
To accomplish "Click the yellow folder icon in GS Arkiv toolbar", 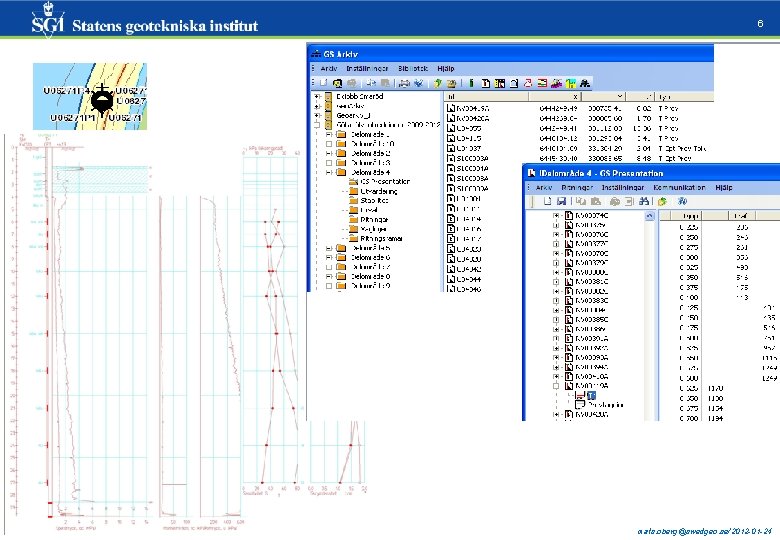I will point(451,83).
